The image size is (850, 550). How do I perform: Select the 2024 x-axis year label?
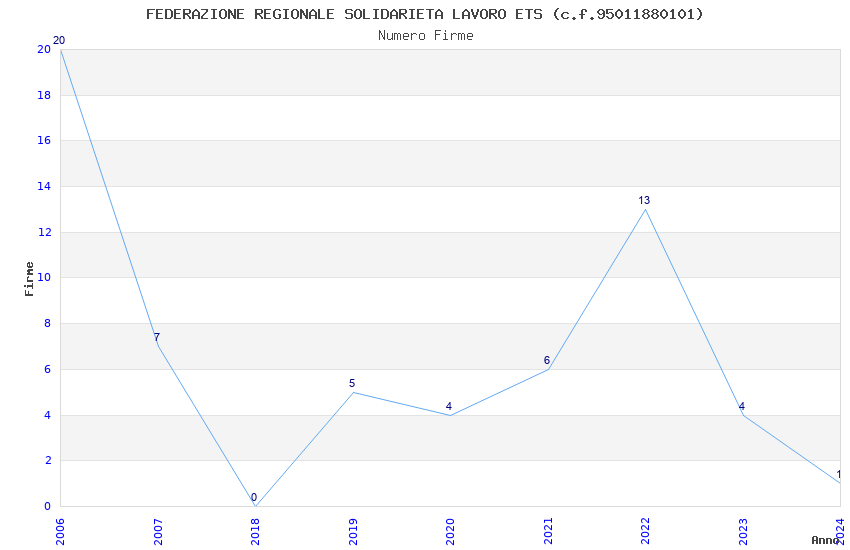[840, 532]
